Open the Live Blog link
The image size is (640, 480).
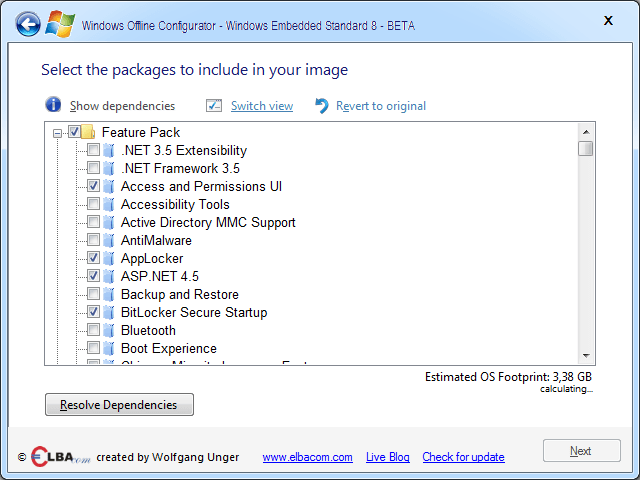click(x=388, y=457)
